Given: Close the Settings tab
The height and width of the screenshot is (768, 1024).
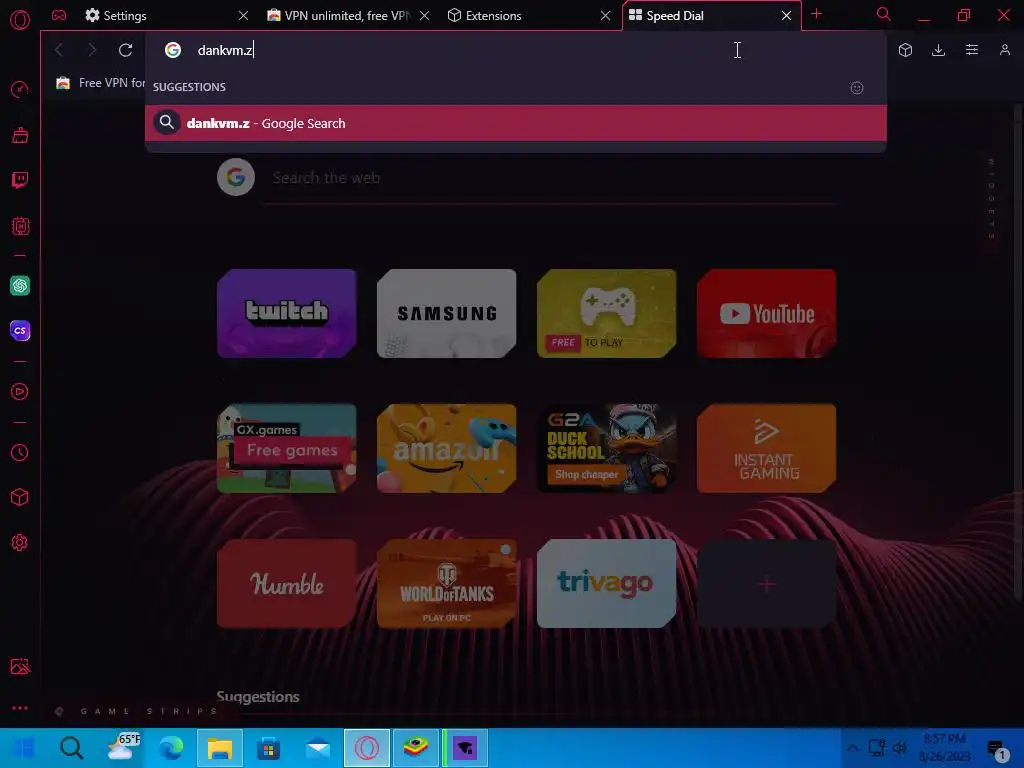Looking at the screenshot, I should pos(244,15).
